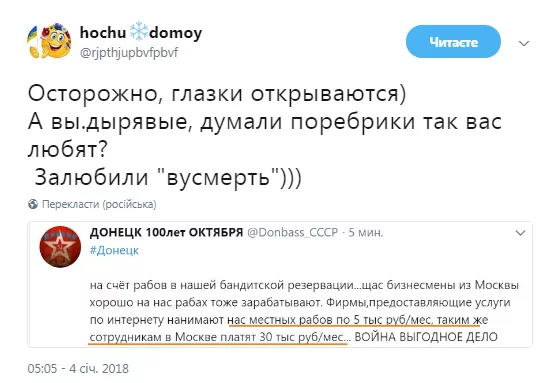Expand the quoted tweet's options chevron
The image size is (560, 383).
[521, 233]
